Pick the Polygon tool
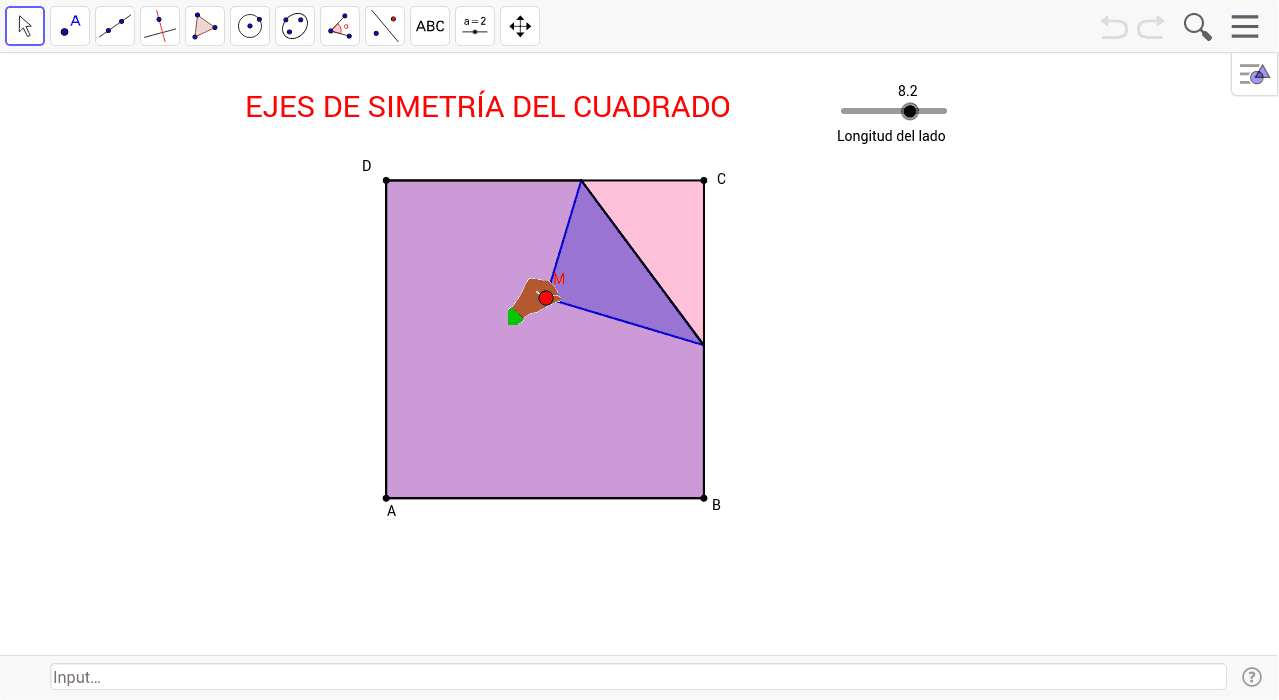The image size is (1279, 700). click(x=205, y=26)
